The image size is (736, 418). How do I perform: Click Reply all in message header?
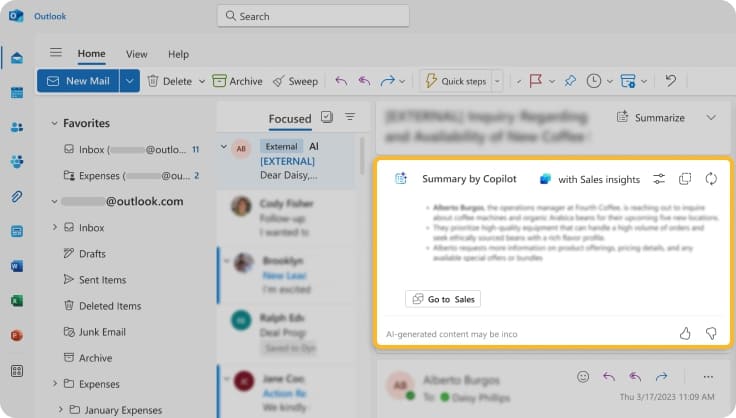coord(635,377)
